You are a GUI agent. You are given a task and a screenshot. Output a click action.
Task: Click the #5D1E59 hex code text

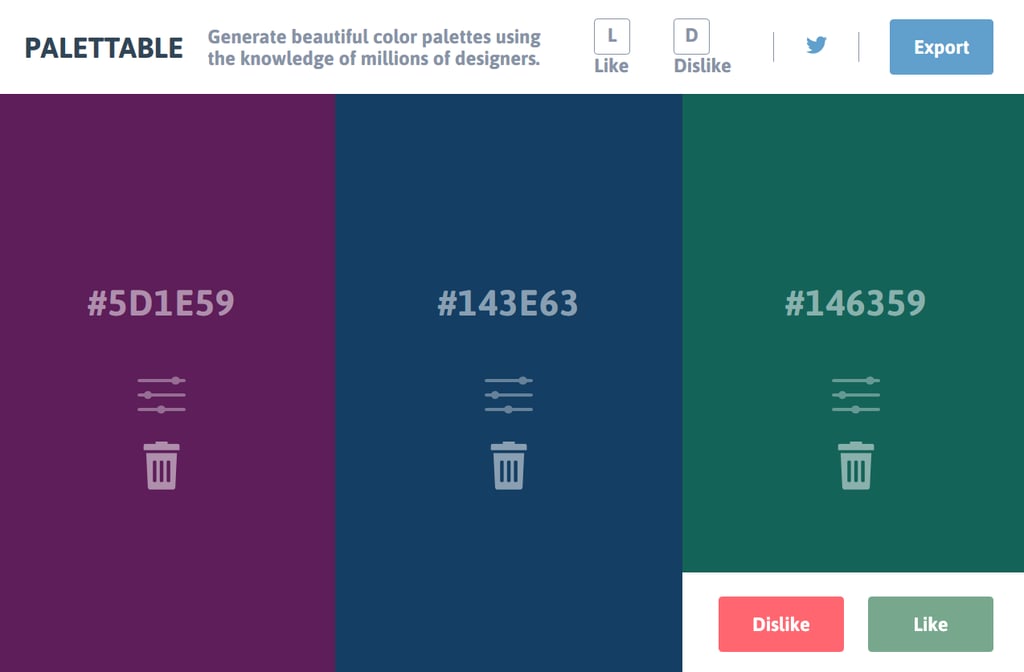pyautogui.click(x=161, y=304)
